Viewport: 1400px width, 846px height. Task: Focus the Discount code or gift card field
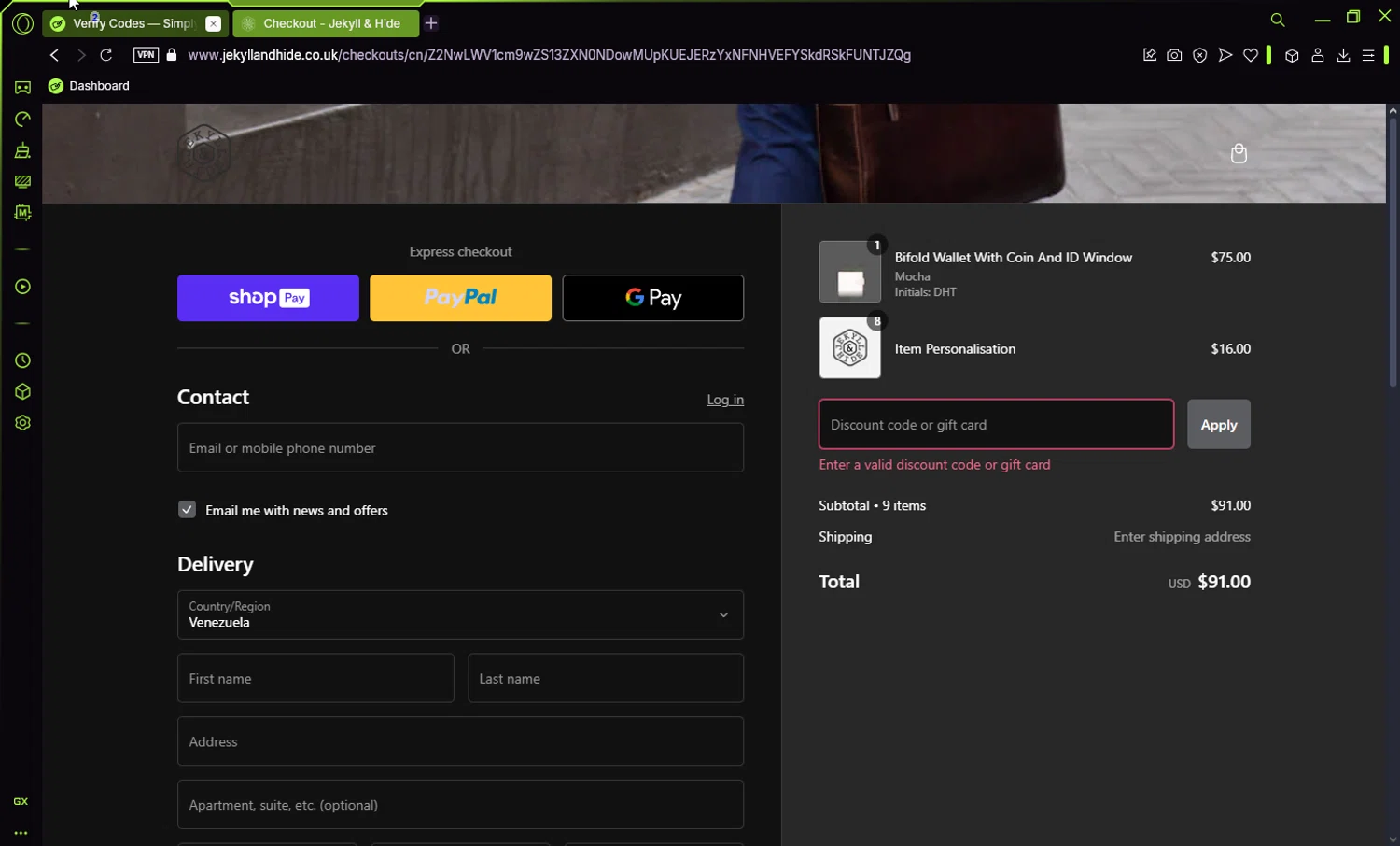pyautogui.click(x=996, y=425)
